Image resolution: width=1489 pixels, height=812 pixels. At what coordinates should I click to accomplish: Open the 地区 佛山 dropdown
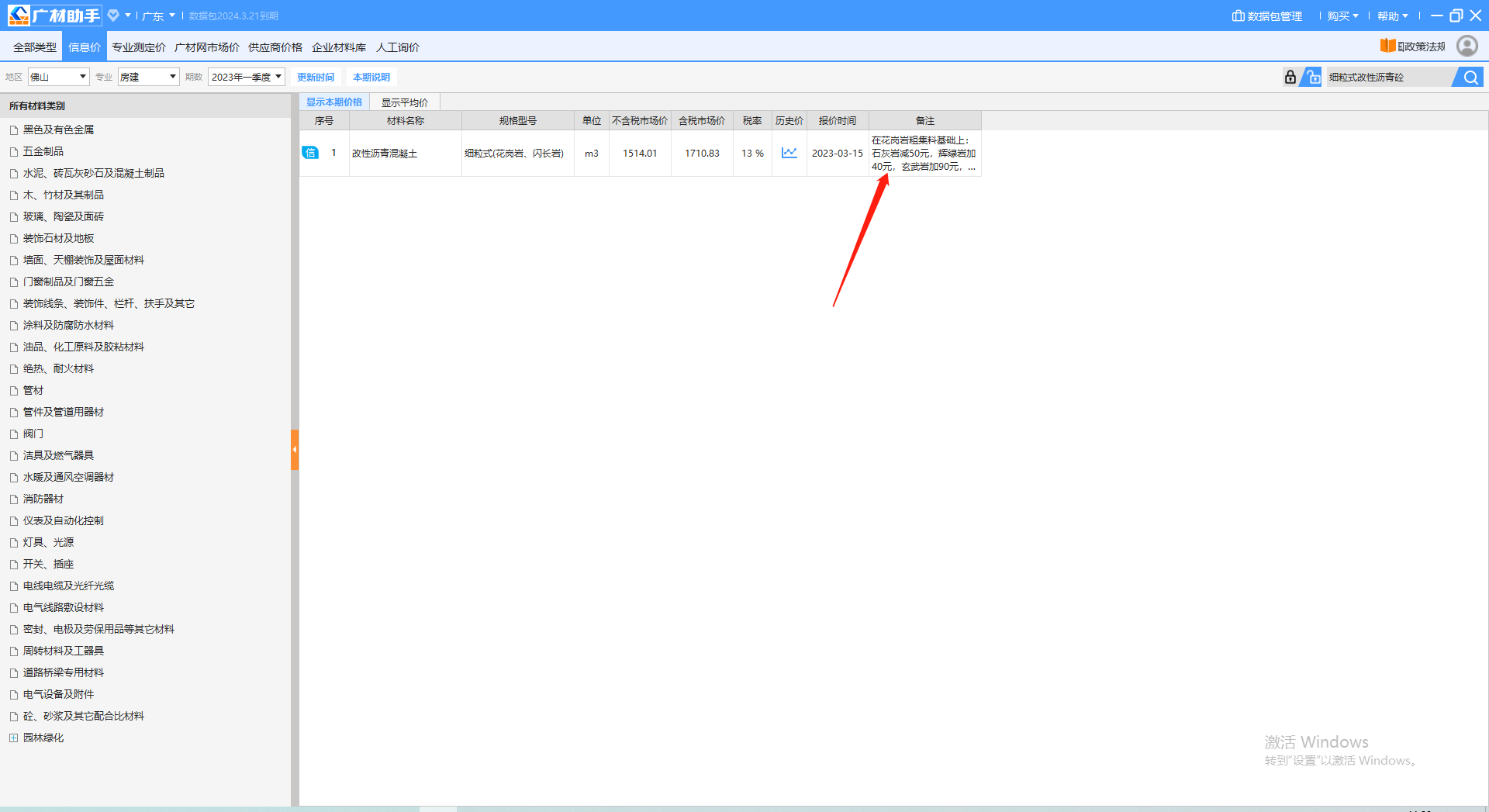(59, 77)
